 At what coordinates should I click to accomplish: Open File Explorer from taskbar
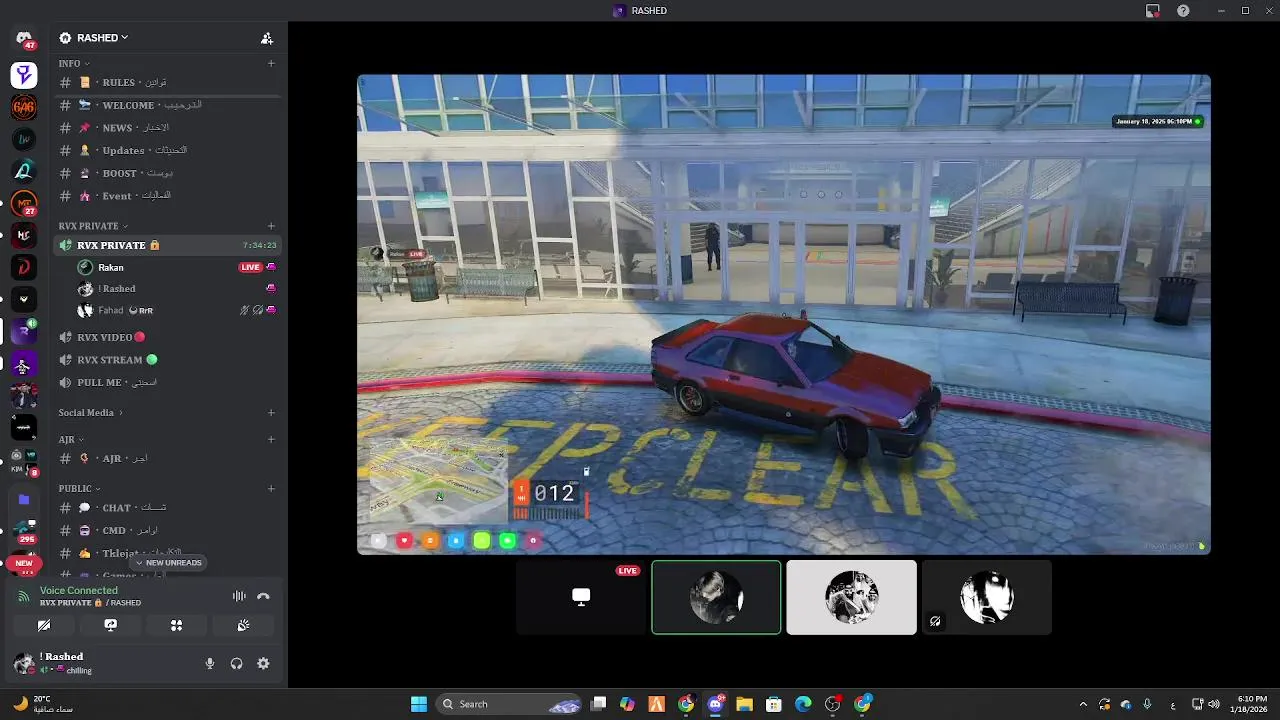[744, 704]
